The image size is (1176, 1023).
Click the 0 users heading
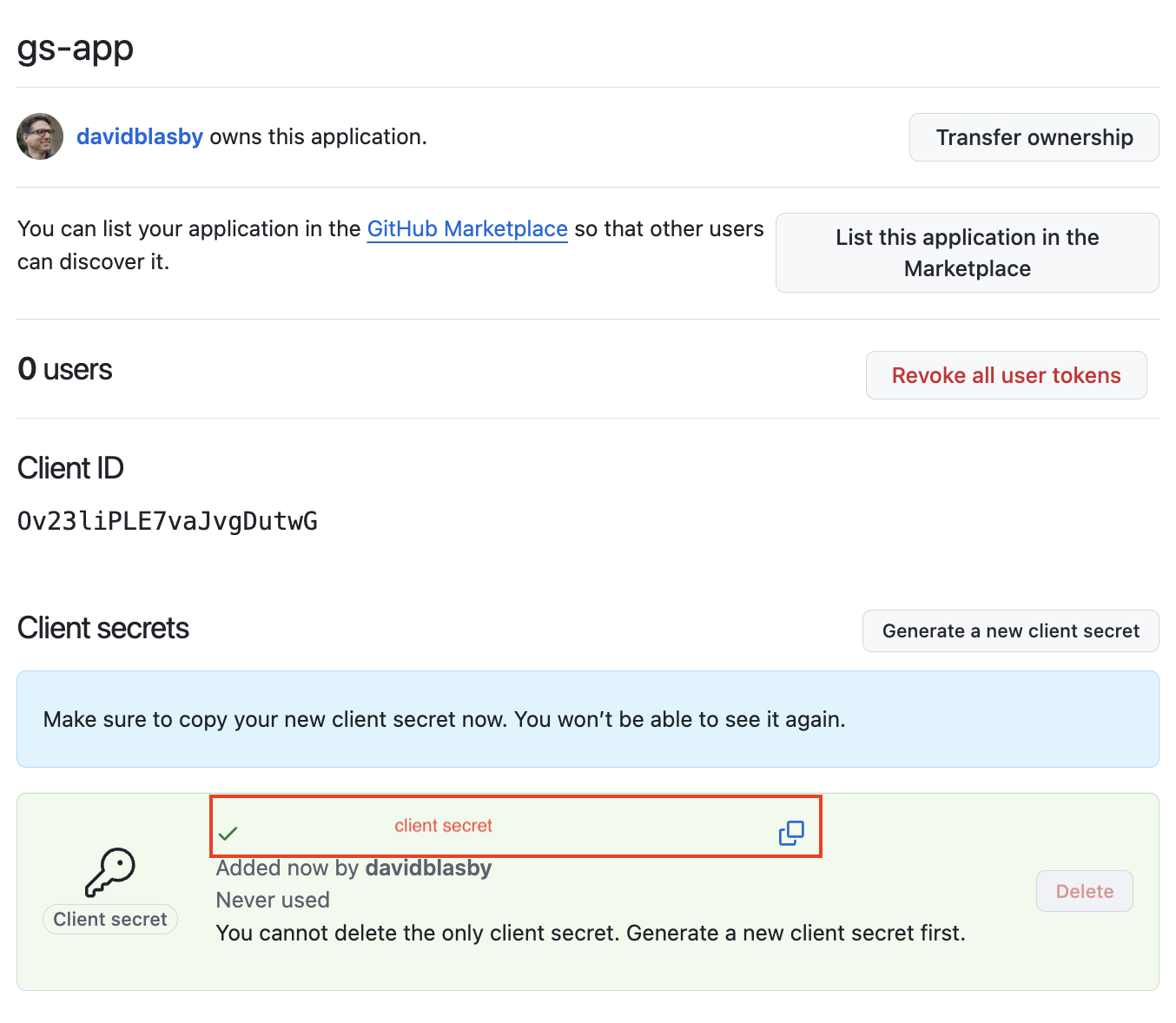point(64,368)
